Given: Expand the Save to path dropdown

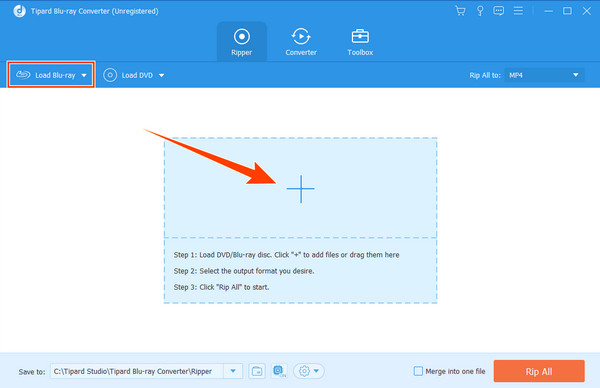Looking at the screenshot, I should point(233,371).
